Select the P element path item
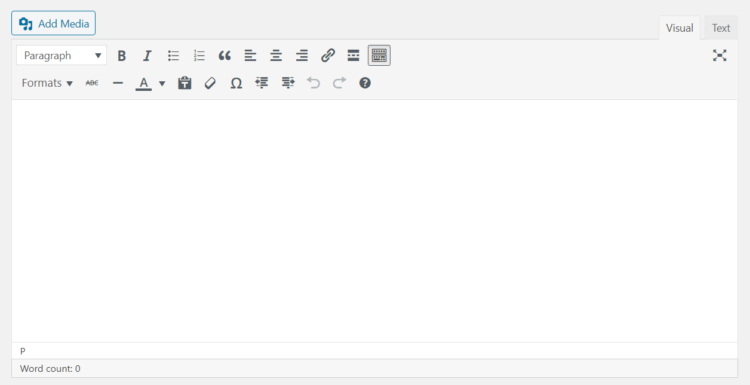Screen dimensions: 750x385 pyautogui.click(x=22, y=351)
